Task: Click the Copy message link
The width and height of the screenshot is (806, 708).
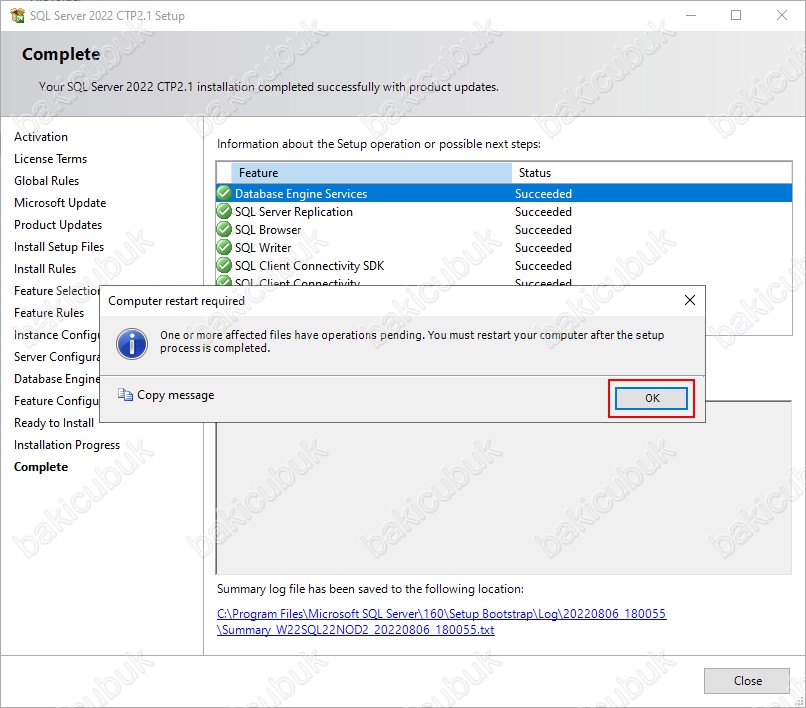Action: point(175,395)
